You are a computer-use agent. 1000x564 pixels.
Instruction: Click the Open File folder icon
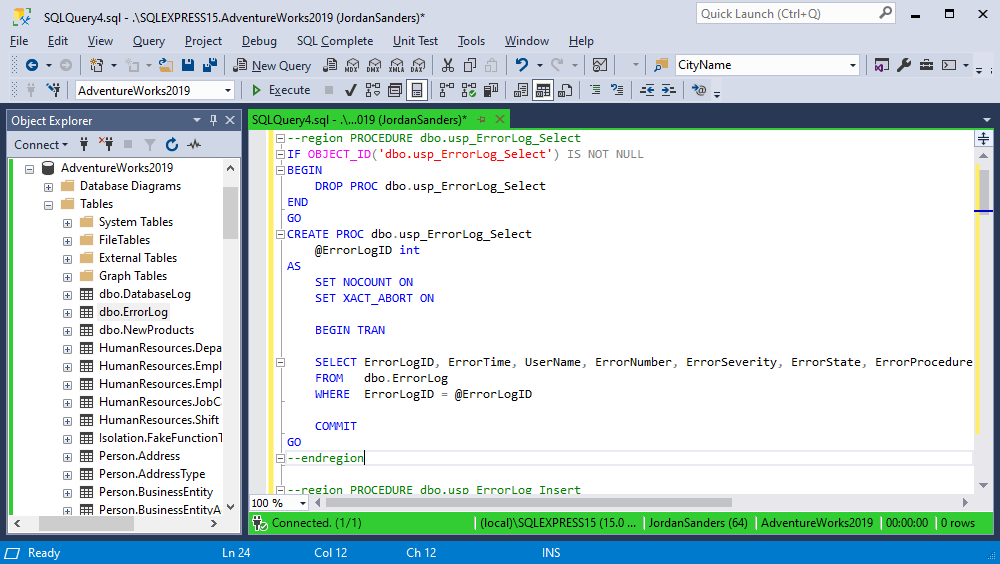166,65
